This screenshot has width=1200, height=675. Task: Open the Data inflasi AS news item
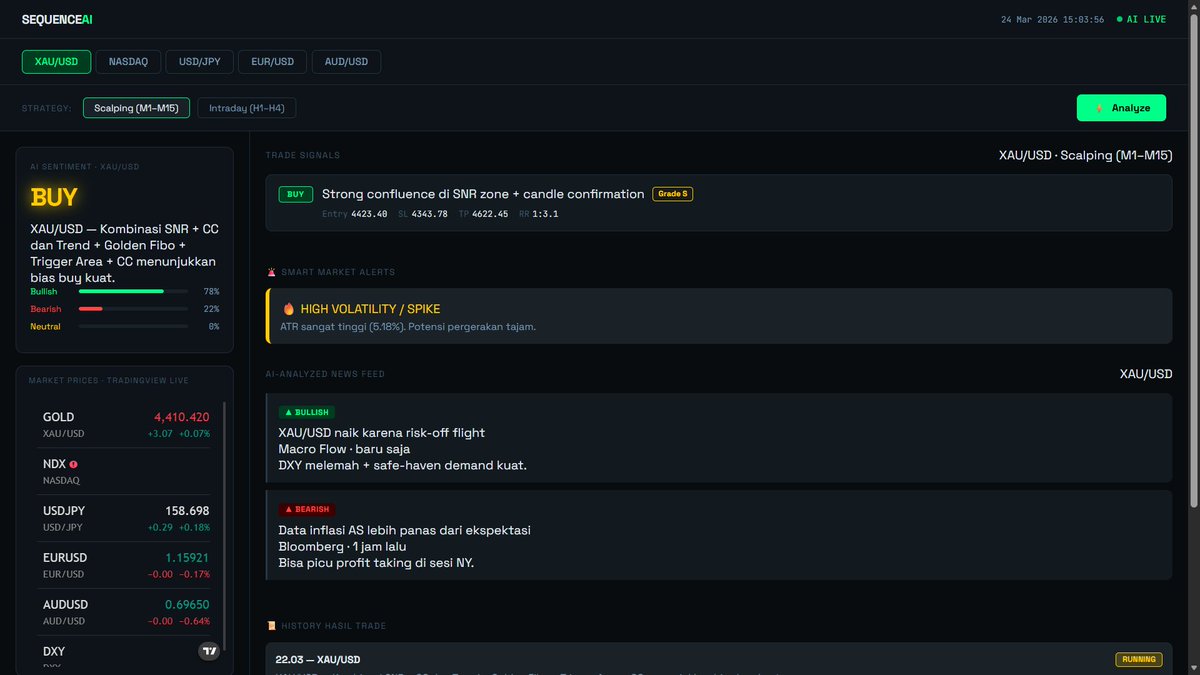pyautogui.click(x=719, y=535)
